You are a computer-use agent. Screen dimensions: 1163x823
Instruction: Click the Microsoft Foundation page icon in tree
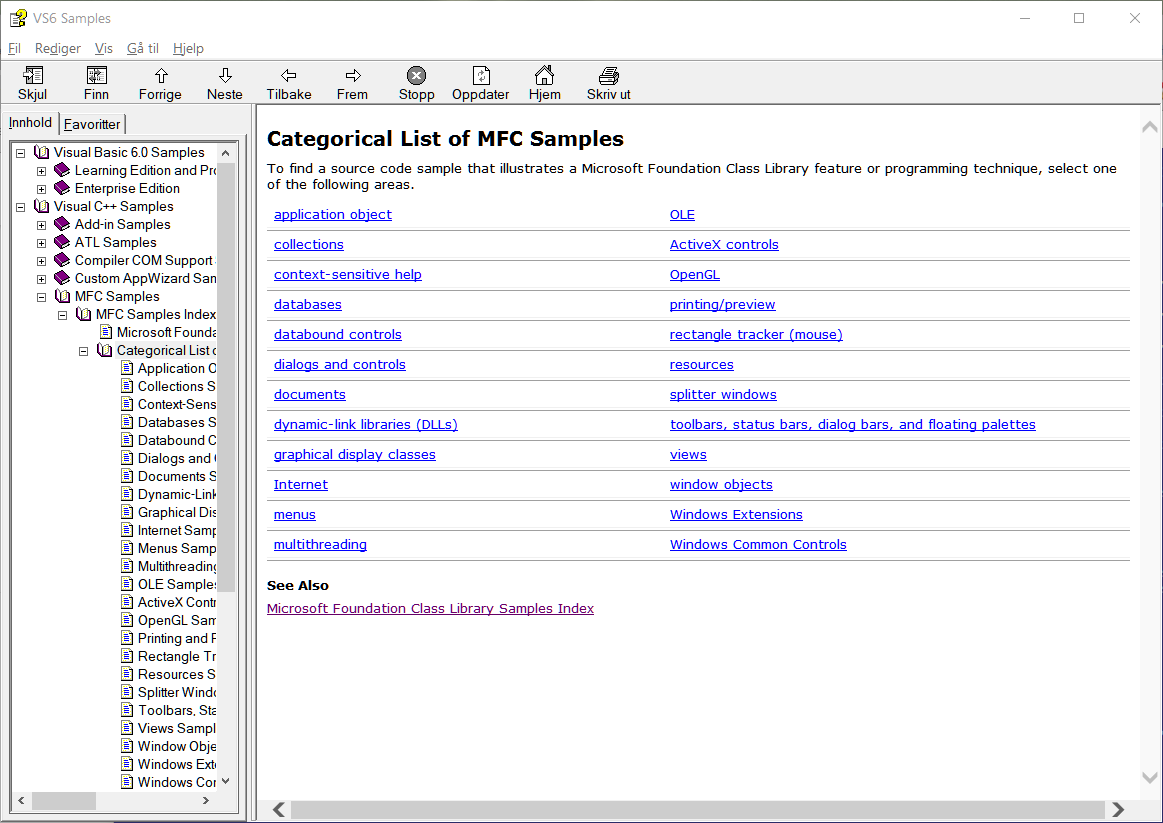(x=106, y=332)
